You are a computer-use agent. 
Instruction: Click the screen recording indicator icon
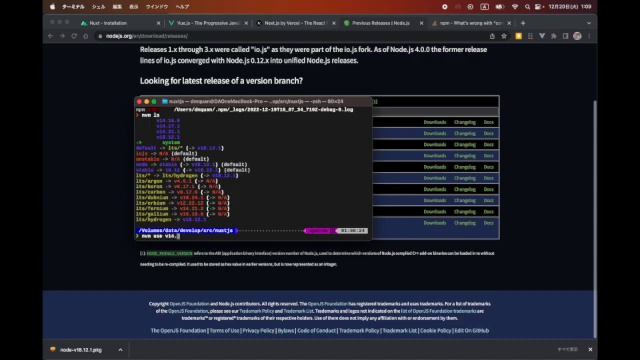tap(444, 7)
